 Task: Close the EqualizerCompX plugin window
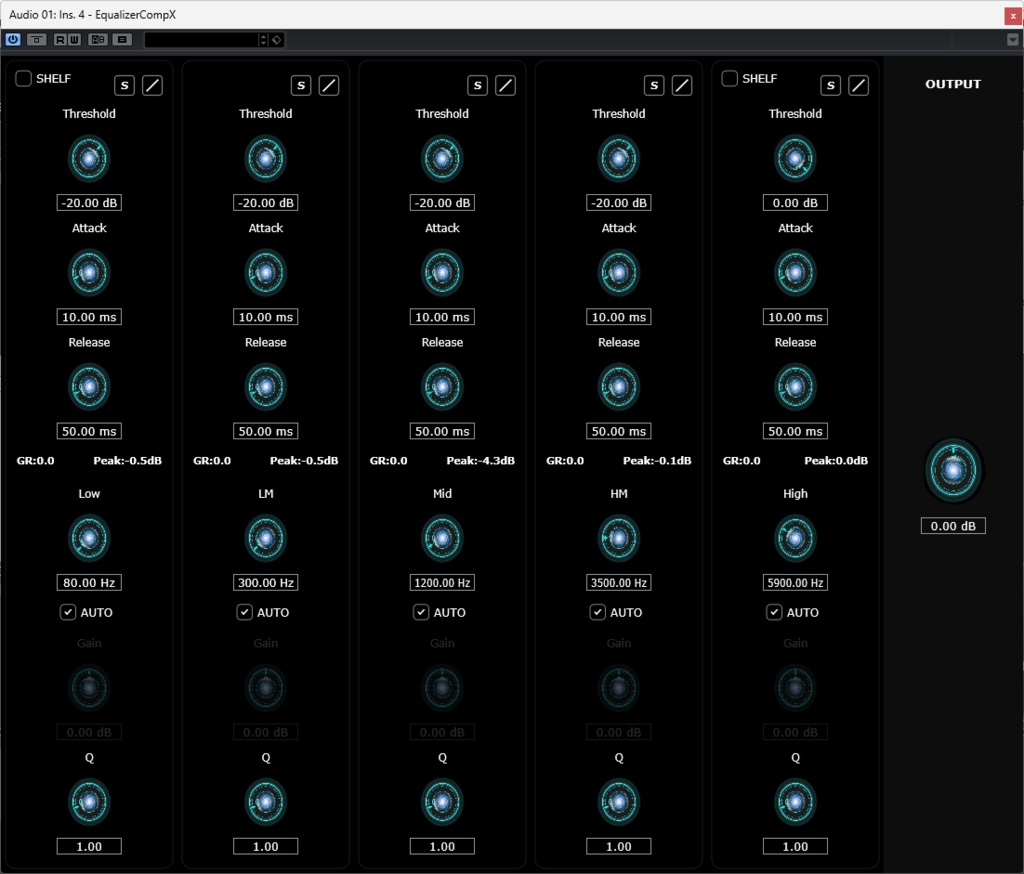pyautogui.click(x=1013, y=16)
